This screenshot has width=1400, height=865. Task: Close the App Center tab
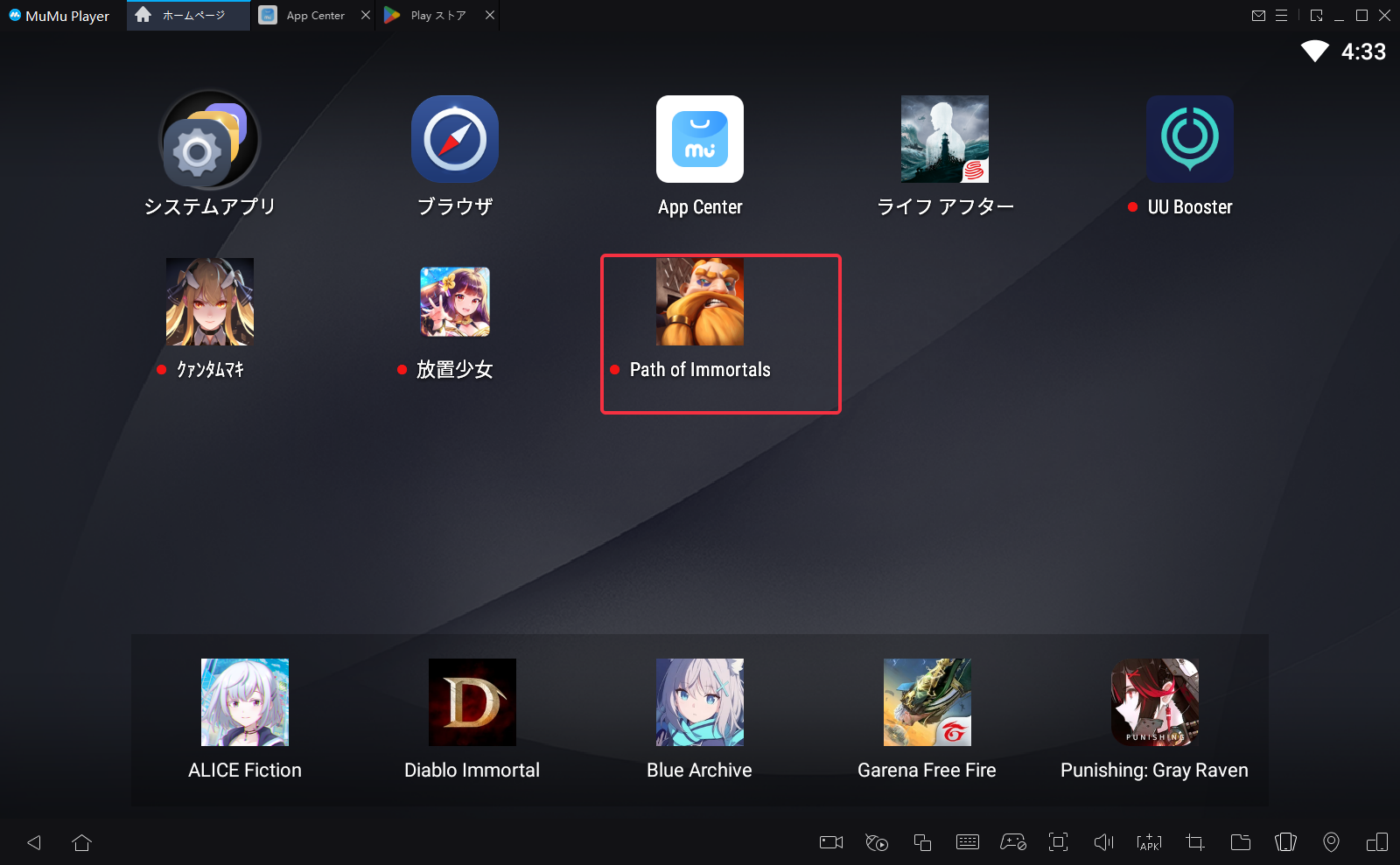366,16
